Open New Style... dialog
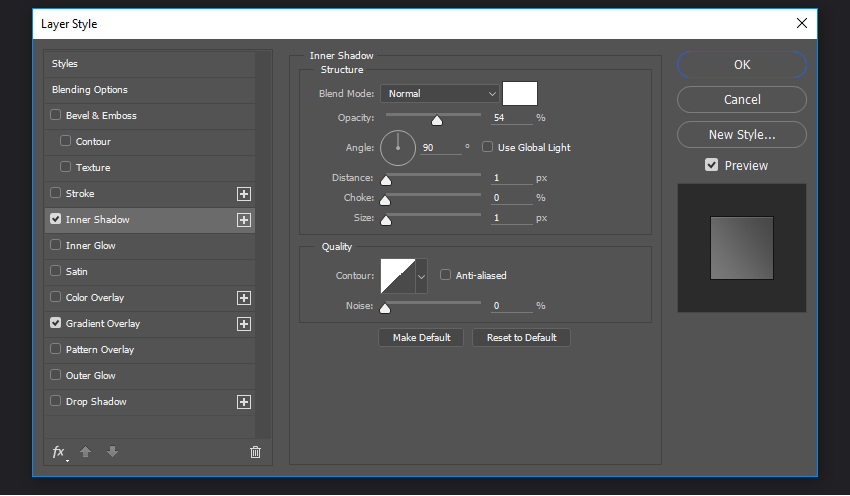 pyautogui.click(x=742, y=134)
